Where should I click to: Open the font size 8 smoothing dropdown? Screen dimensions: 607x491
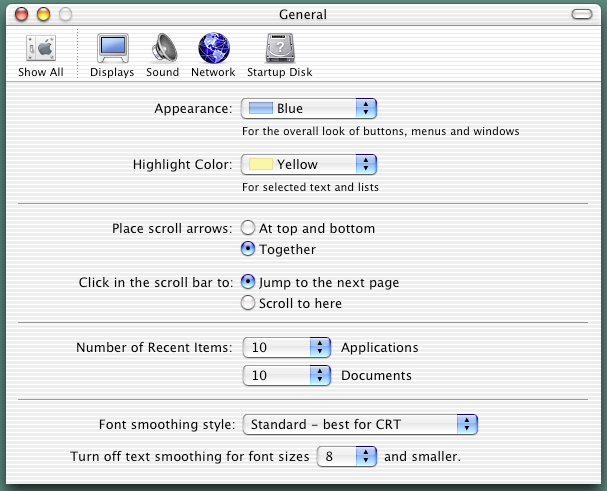click(346, 456)
